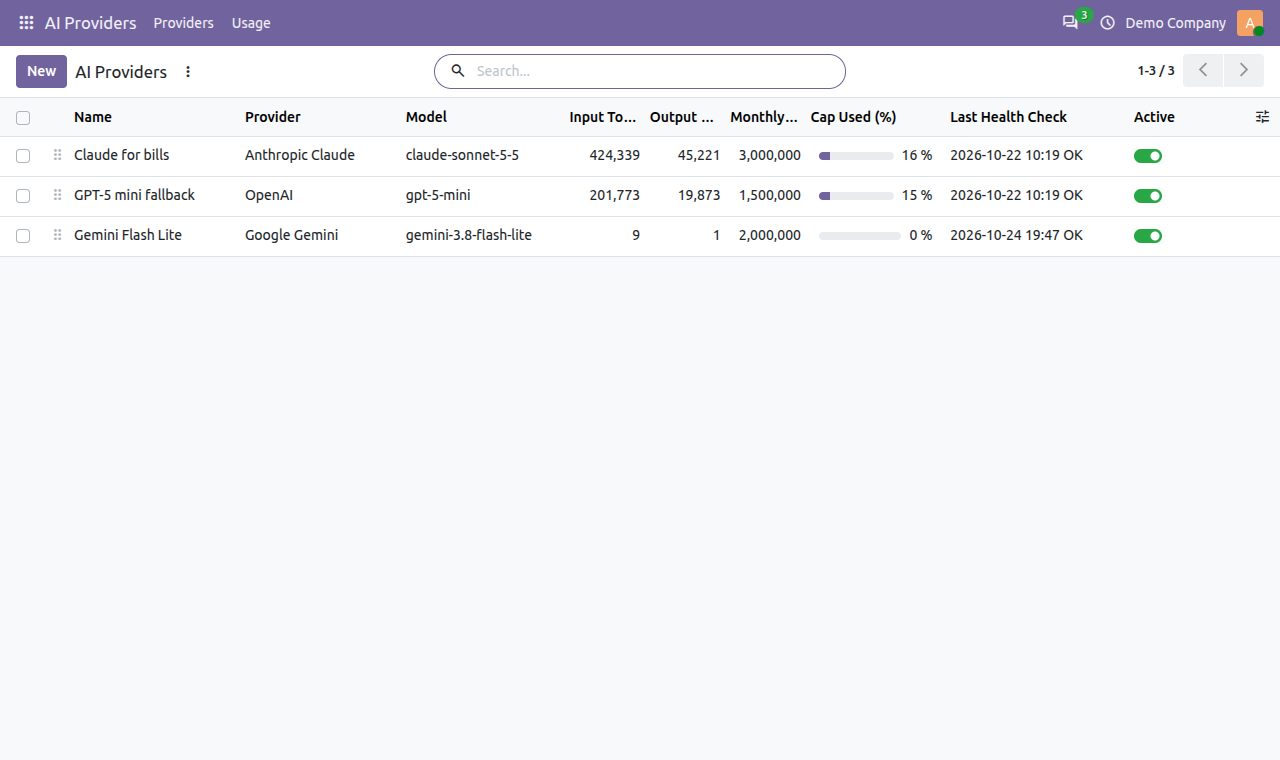The height and width of the screenshot is (760, 1280).
Task: Open the conversations messages icon
Action: (x=1070, y=23)
